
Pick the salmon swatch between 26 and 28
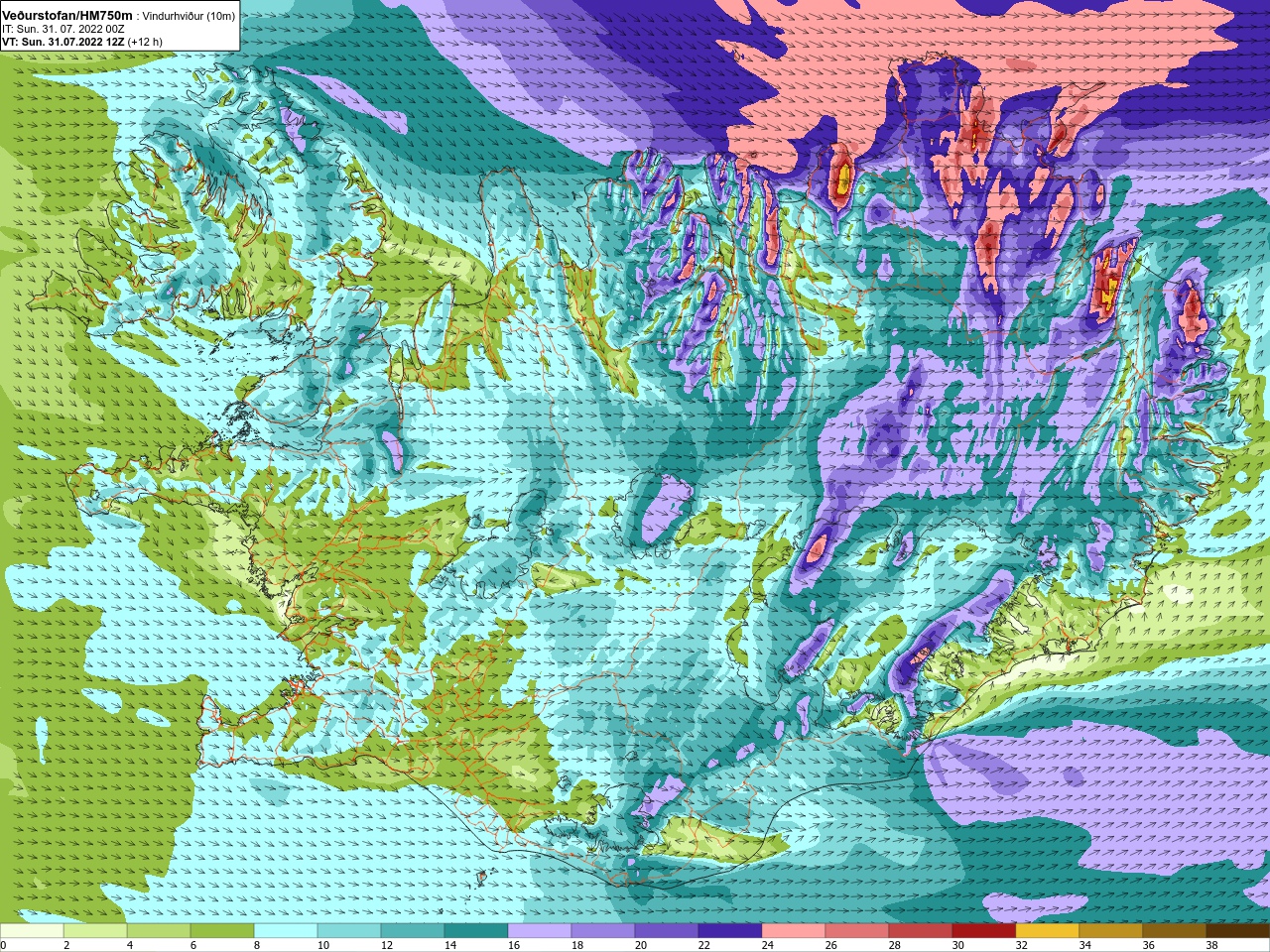857,930
